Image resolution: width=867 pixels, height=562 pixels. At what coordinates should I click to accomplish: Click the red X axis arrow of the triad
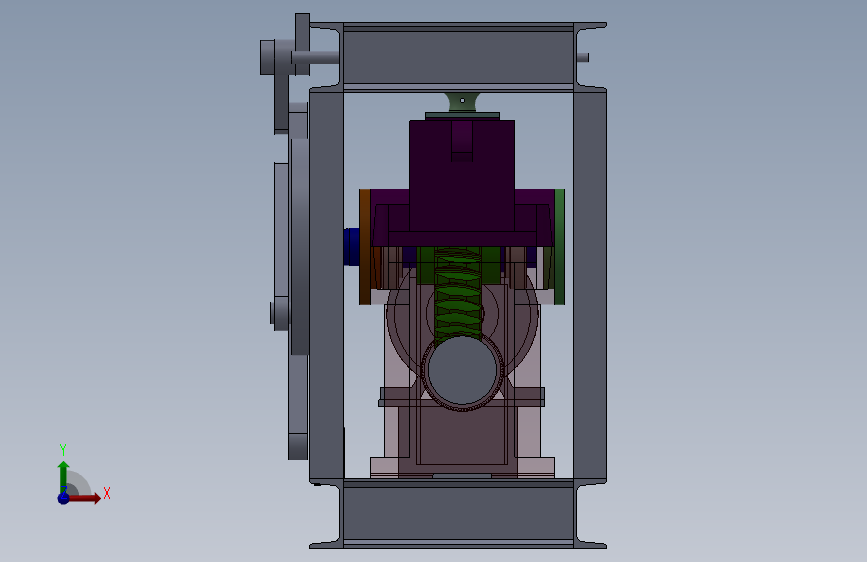[x=83, y=498]
